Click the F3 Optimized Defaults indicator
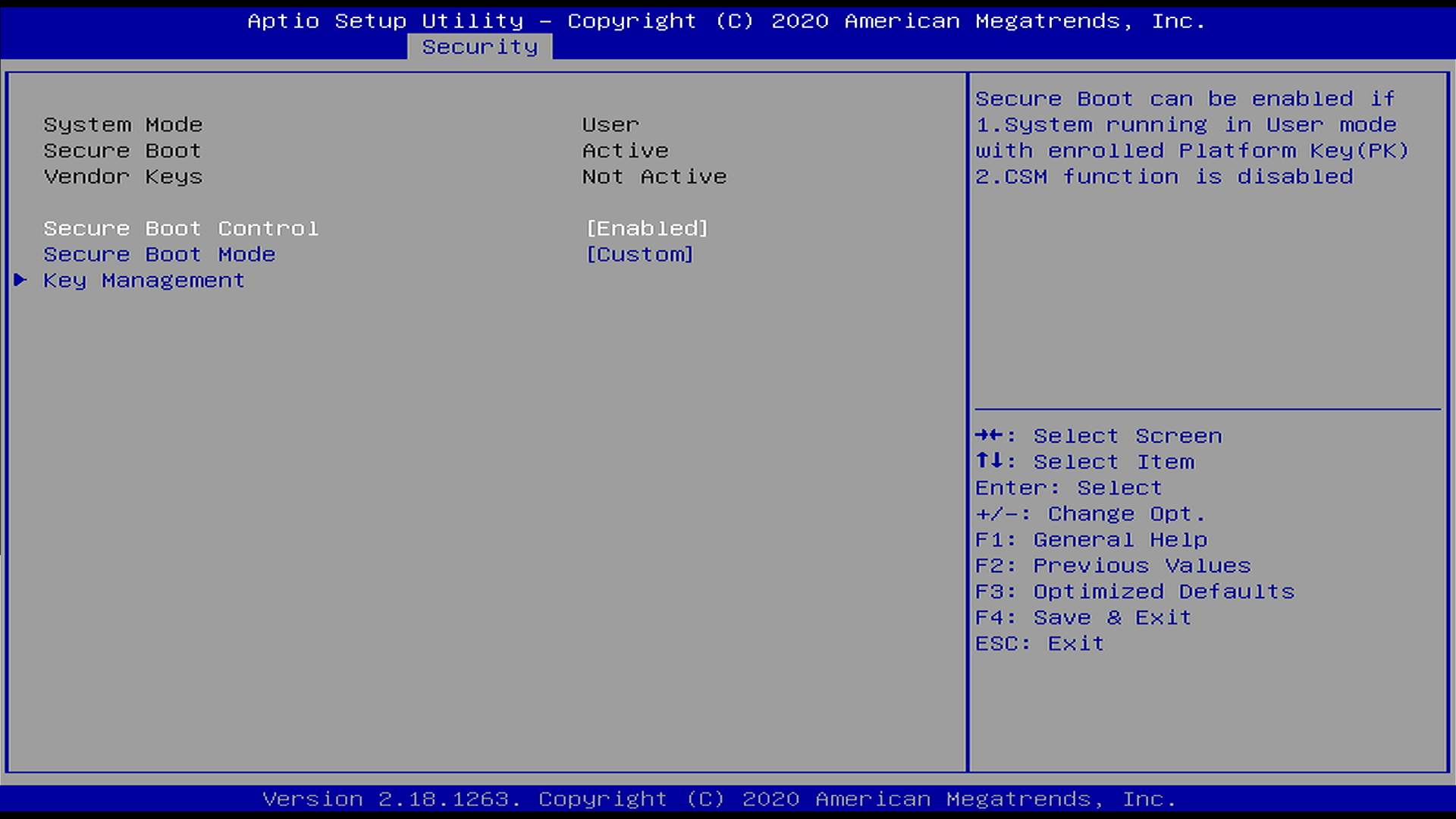1456x819 pixels. pyautogui.click(x=1134, y=591)
